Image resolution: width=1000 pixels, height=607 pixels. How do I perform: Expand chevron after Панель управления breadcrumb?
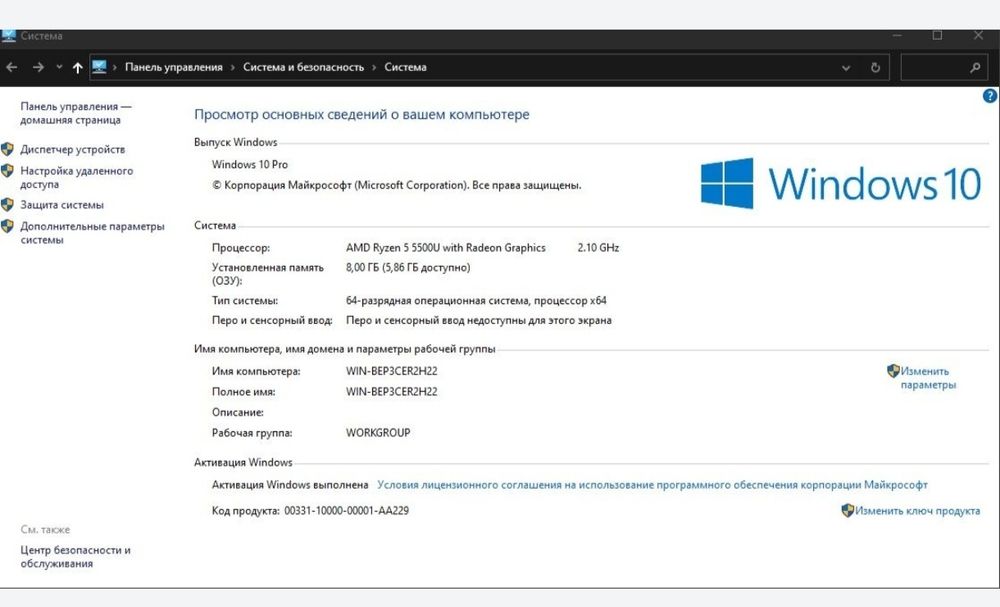[233, 68]
